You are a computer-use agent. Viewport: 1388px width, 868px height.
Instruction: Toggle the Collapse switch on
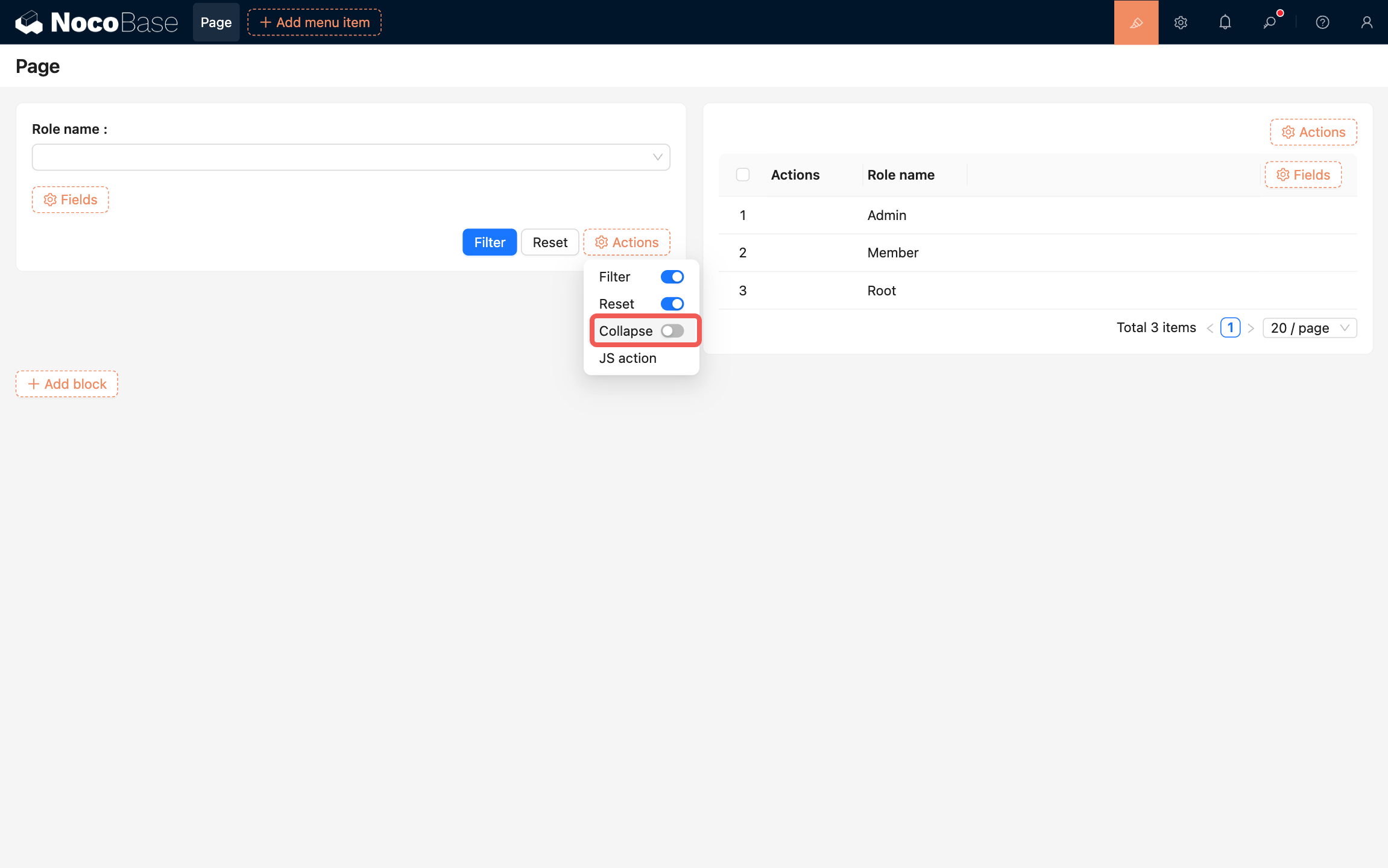pos(672,331)
